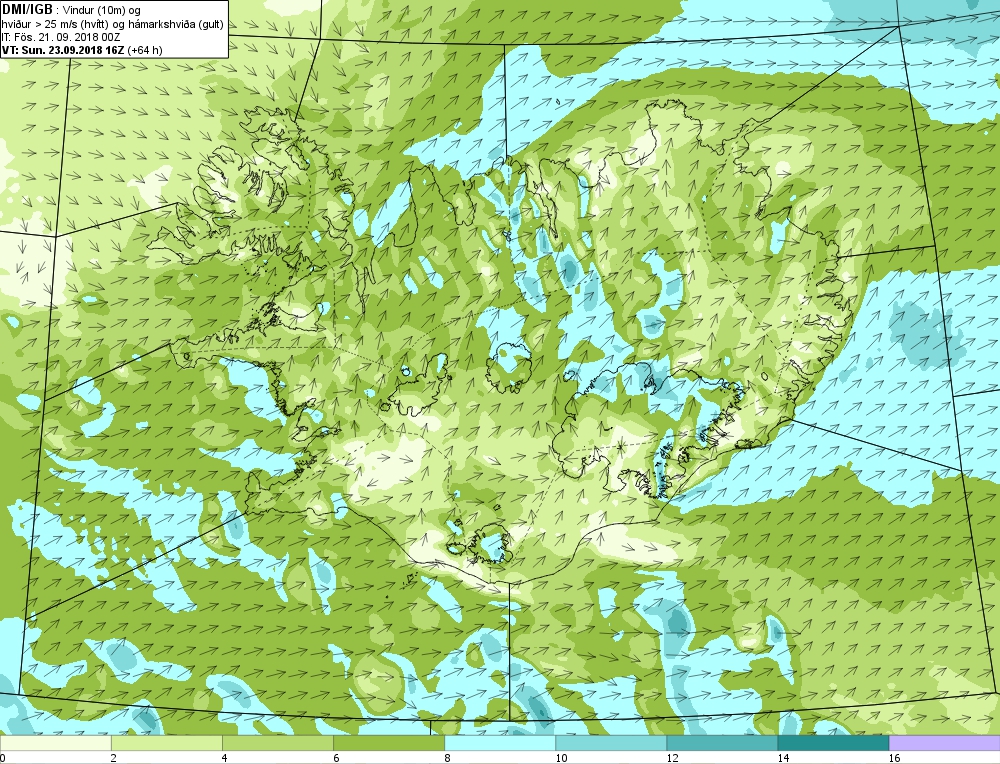Click the 6–8 m/s dark green swatch
This screenshot has width=1000, height=764.
tap(388, 744)
